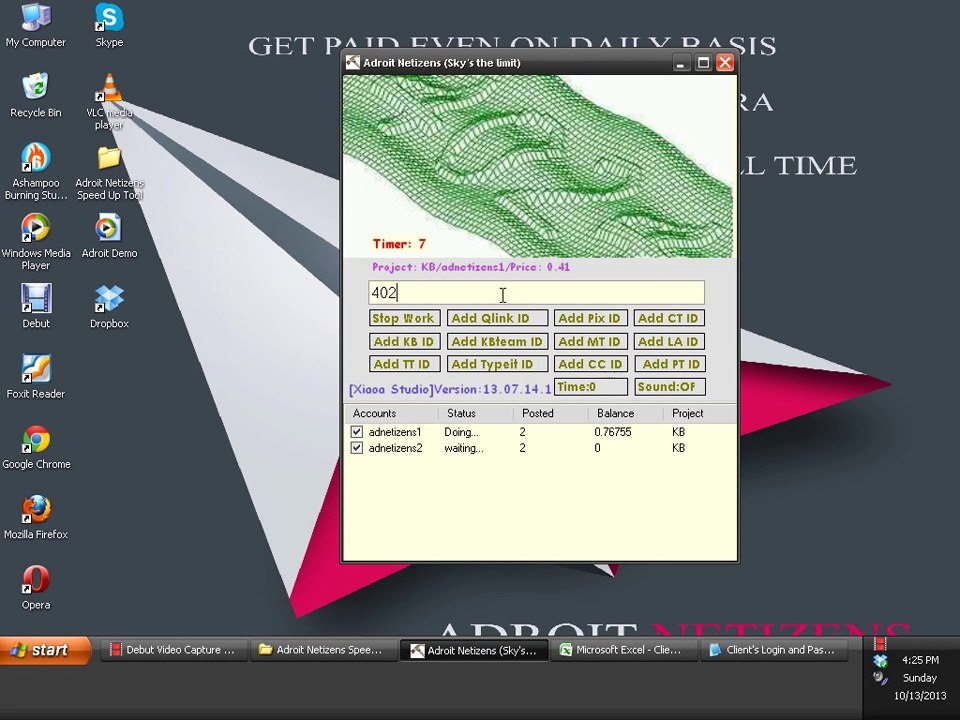Switch to Client's Login and Pas taskbar item
The image size is (960, 720).
[x=774, y=650]
